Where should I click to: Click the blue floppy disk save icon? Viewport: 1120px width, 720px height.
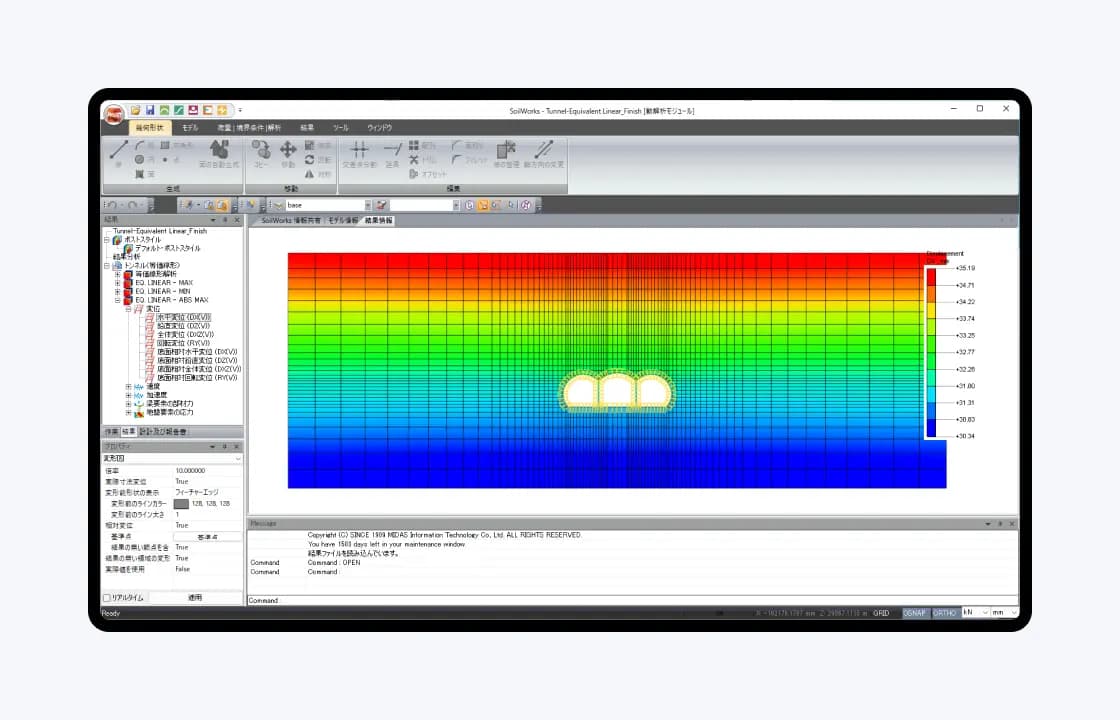pyautogui.click(x=150, y=111)
